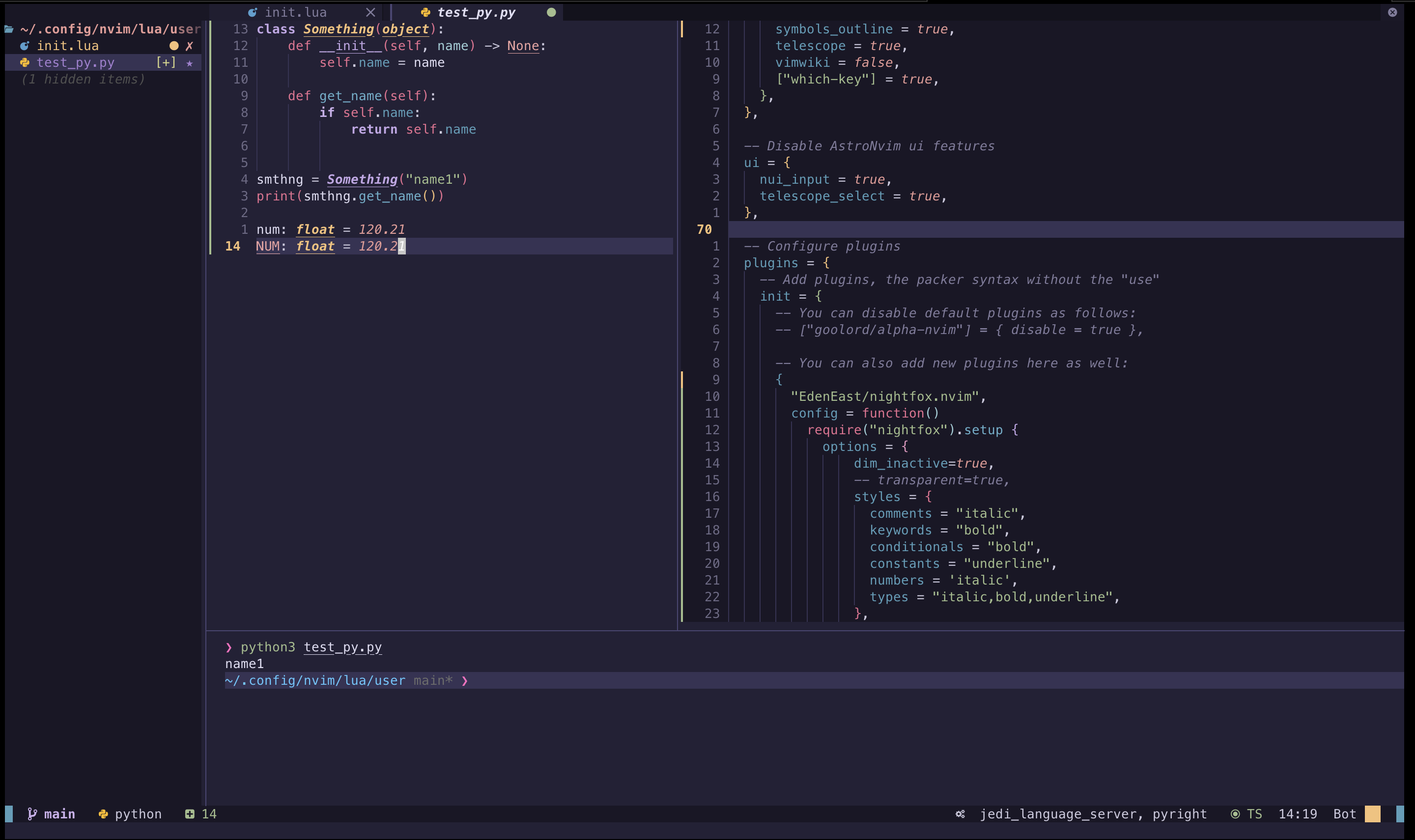Click the X error marker beside init.lua
Screen dimensions: 1415x840
pos(190,46)
